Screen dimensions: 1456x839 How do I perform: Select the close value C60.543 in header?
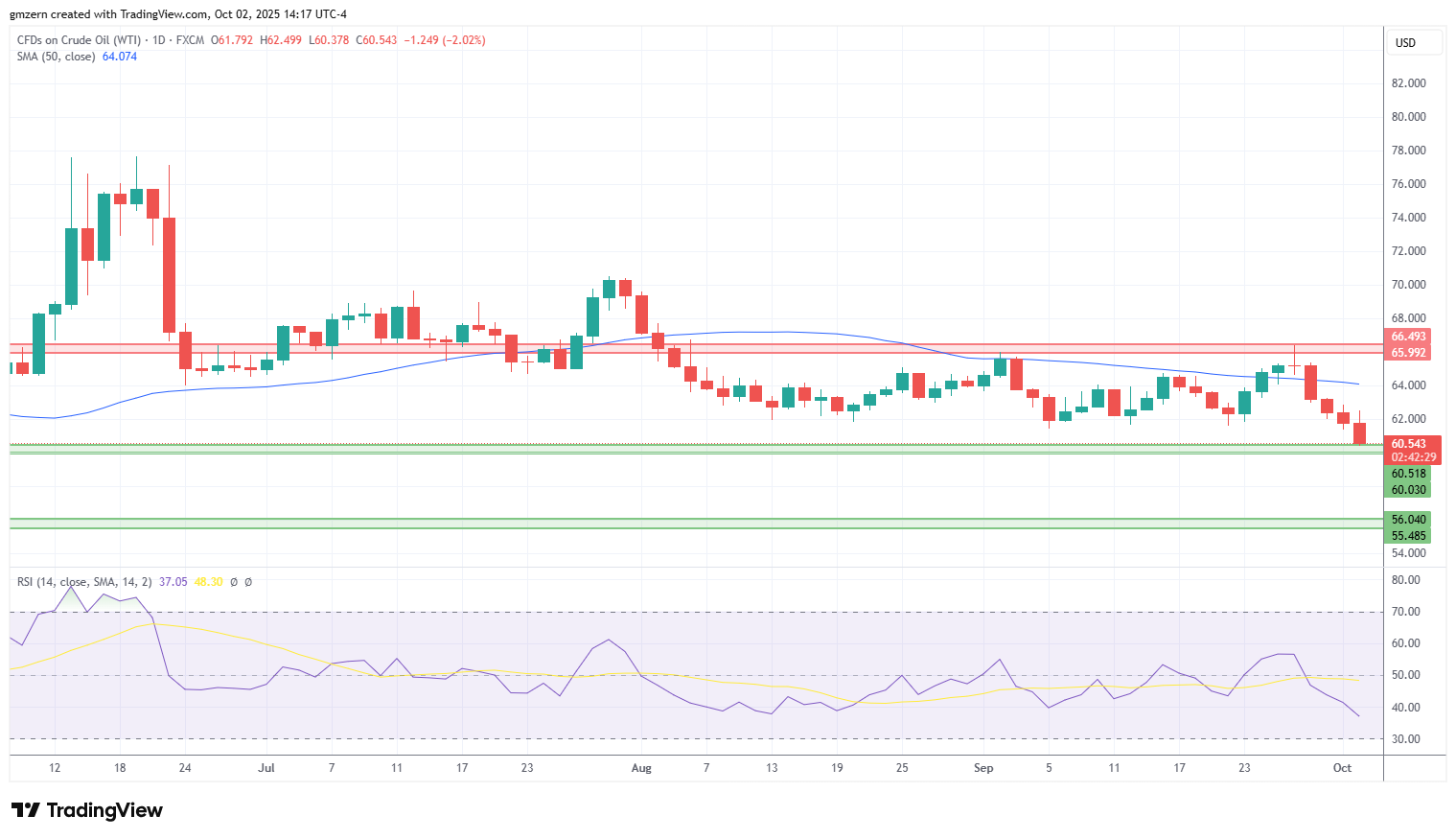point(377,40)
